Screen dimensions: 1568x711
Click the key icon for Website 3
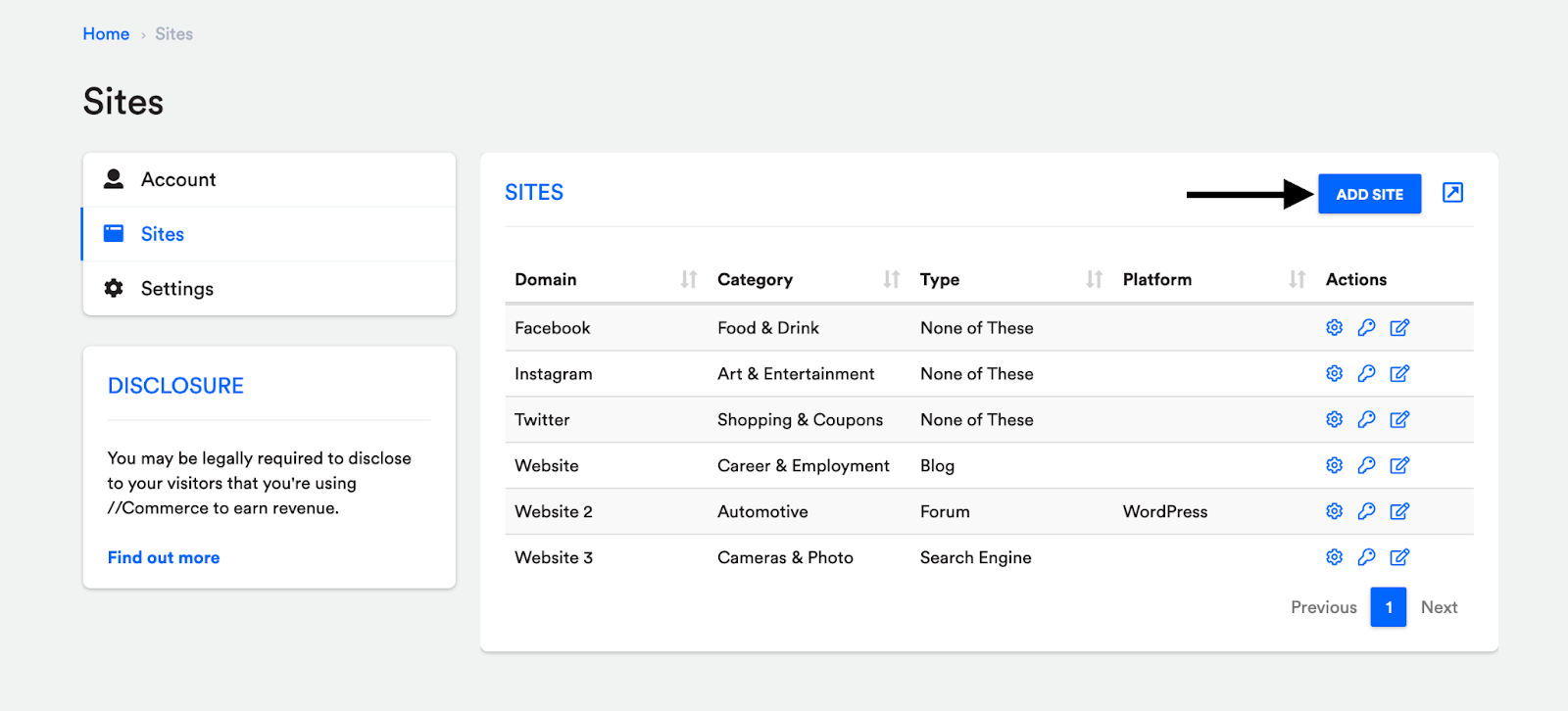pyautogui.click(x=1366, y=557)
